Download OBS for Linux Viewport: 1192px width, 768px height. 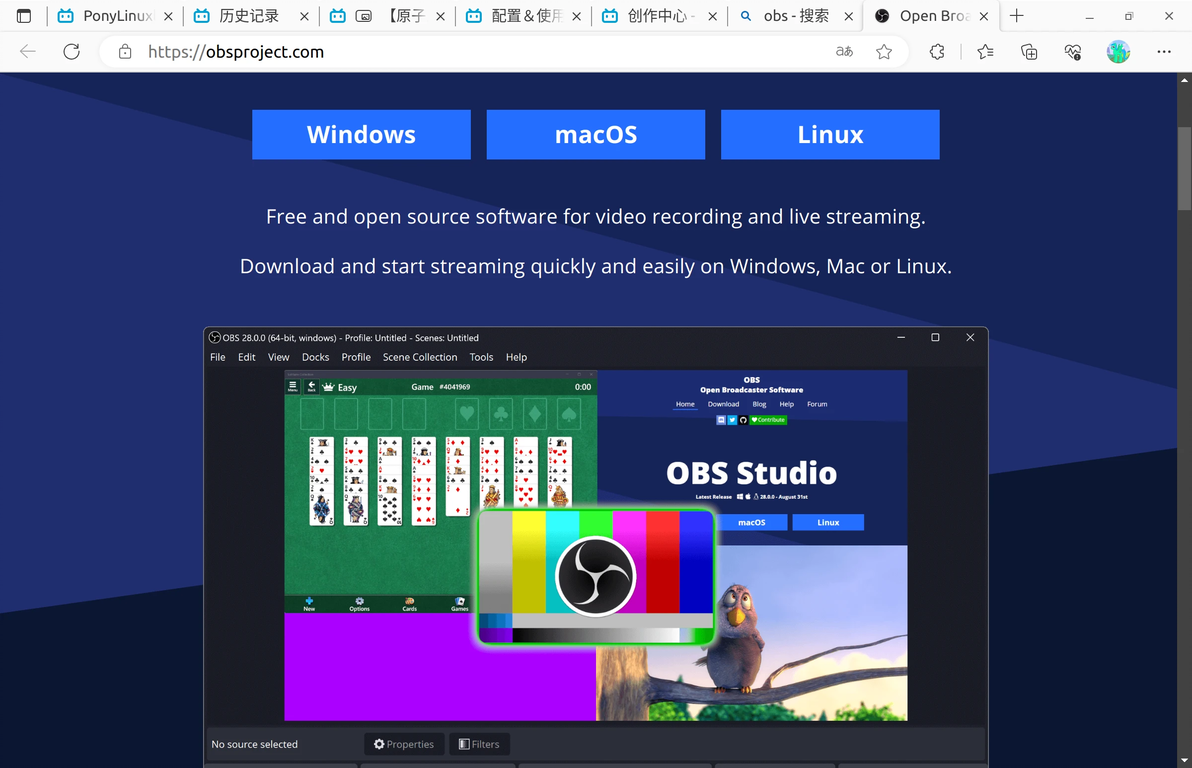pos(830,135)
